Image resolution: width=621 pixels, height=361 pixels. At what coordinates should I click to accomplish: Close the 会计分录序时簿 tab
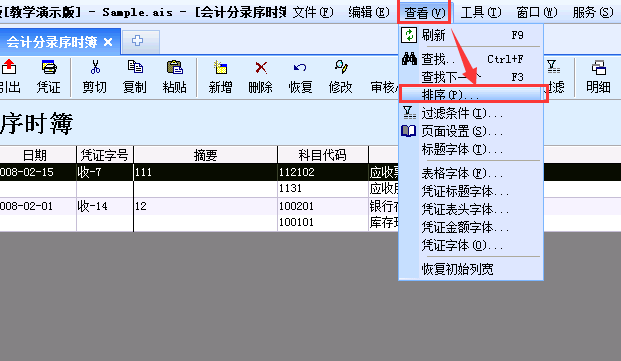point(108,42)
